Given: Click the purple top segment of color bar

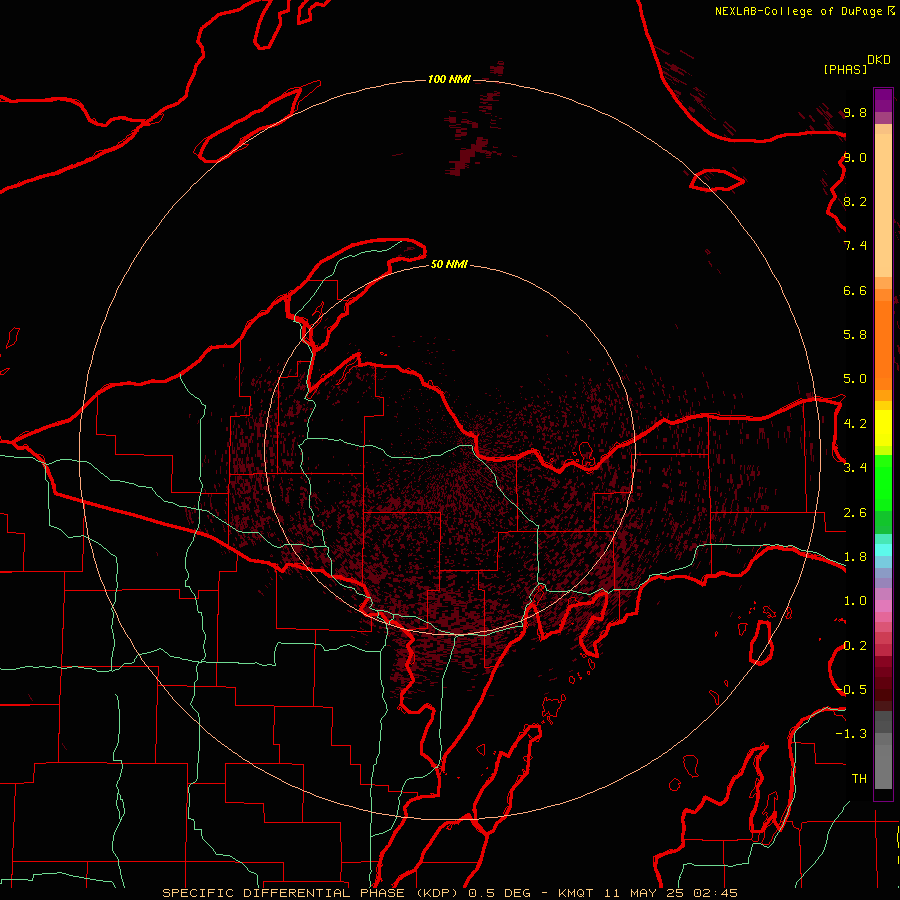Looking at the screenshot, I should point(883,100).
